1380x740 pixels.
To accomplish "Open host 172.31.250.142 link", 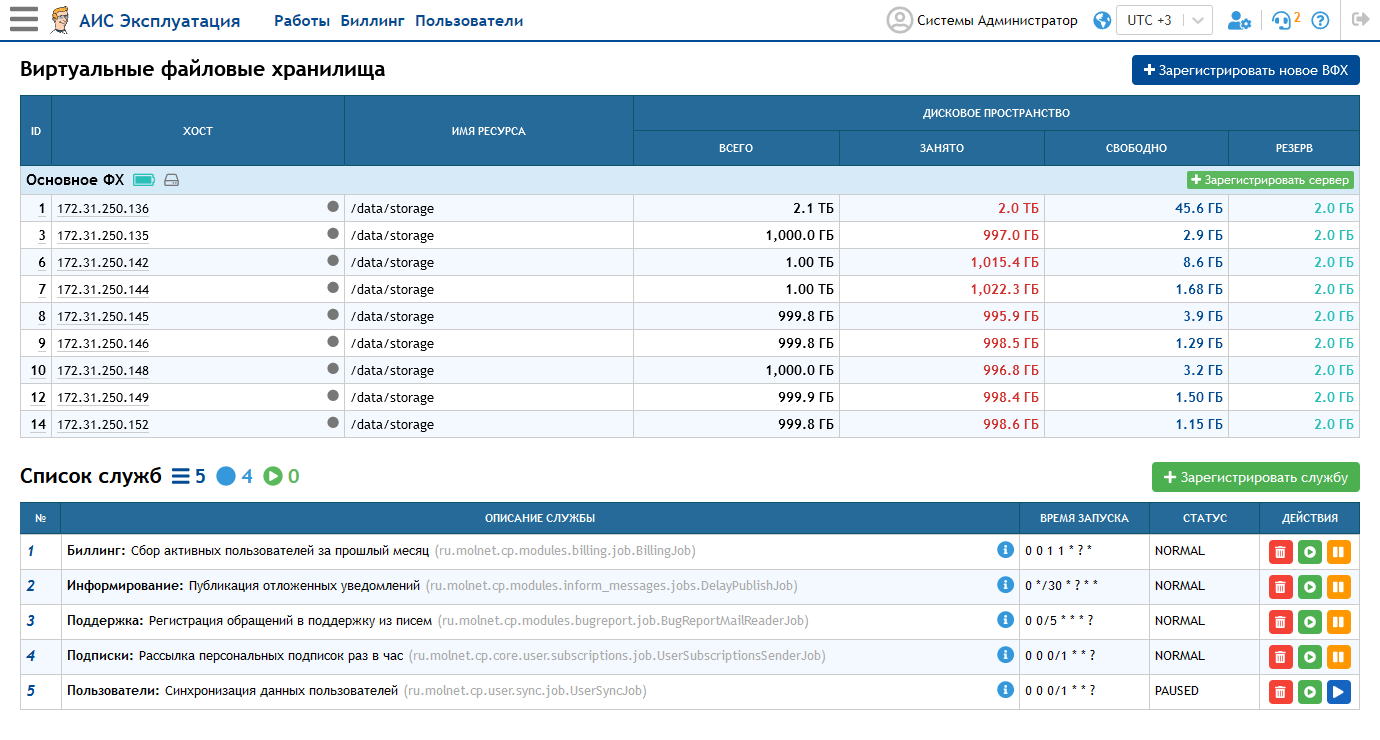I will click(x=103, y=263).
